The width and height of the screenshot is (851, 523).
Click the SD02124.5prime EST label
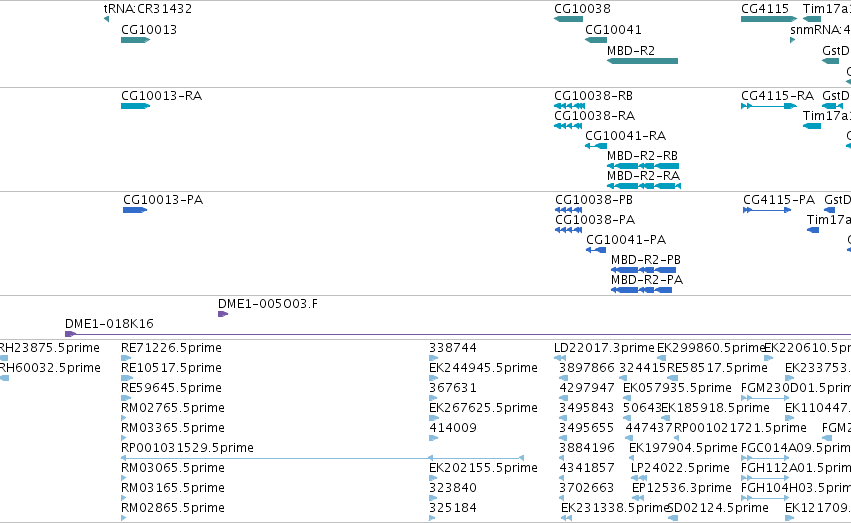click(717, 508)
